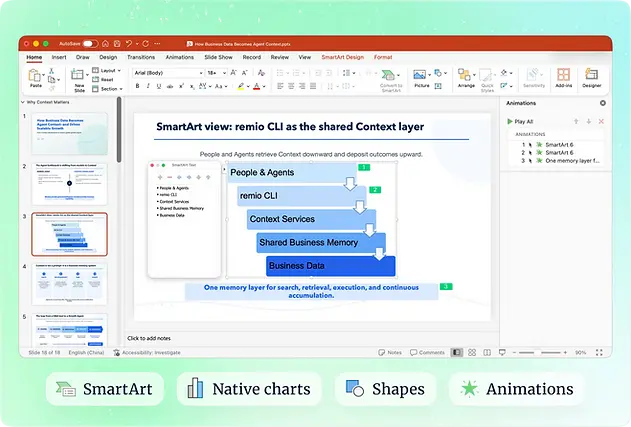Clear all text formatting

[261, 73]
